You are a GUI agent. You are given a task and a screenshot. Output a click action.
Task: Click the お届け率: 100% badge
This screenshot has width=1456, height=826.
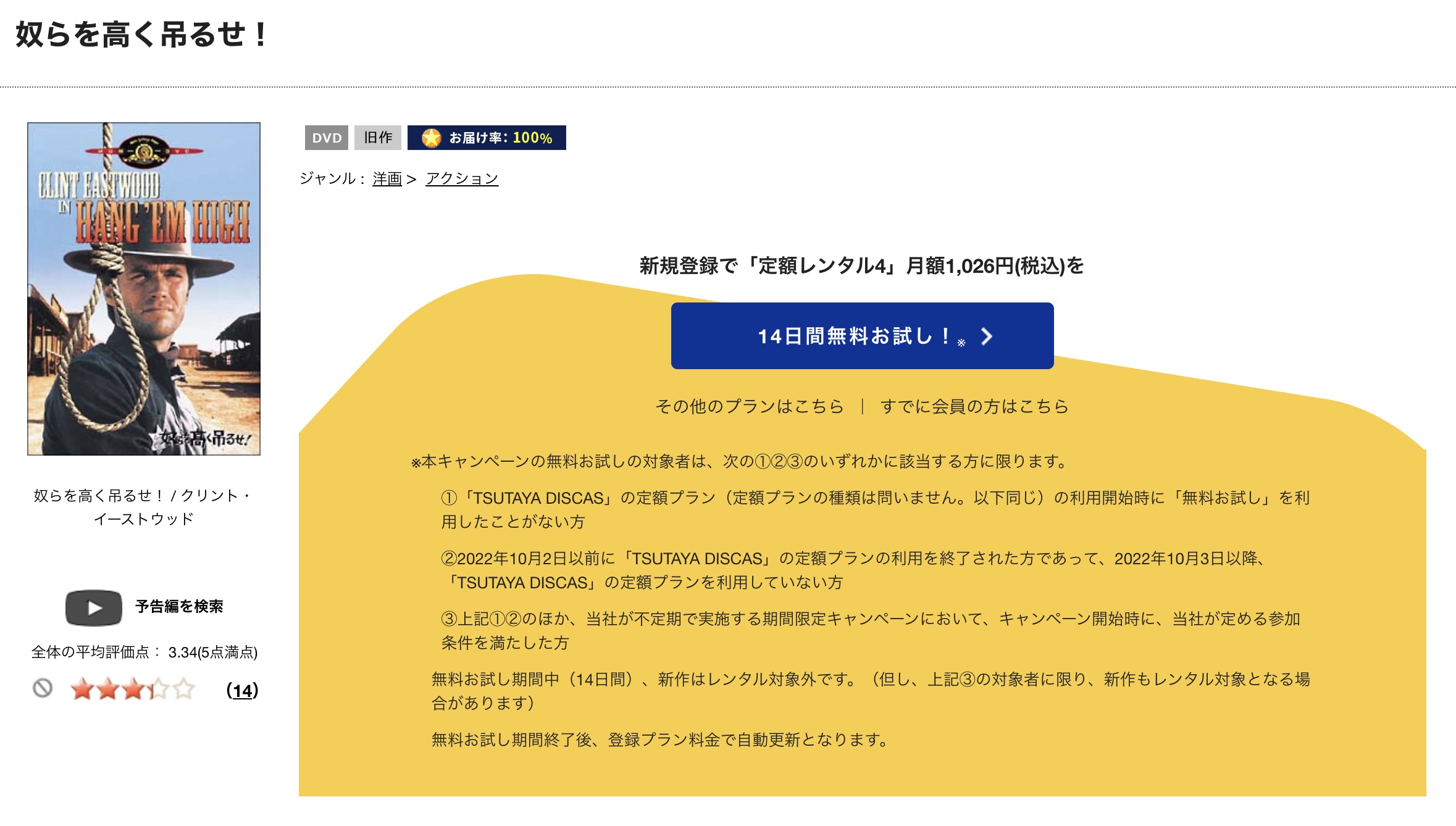coord(487,138)
